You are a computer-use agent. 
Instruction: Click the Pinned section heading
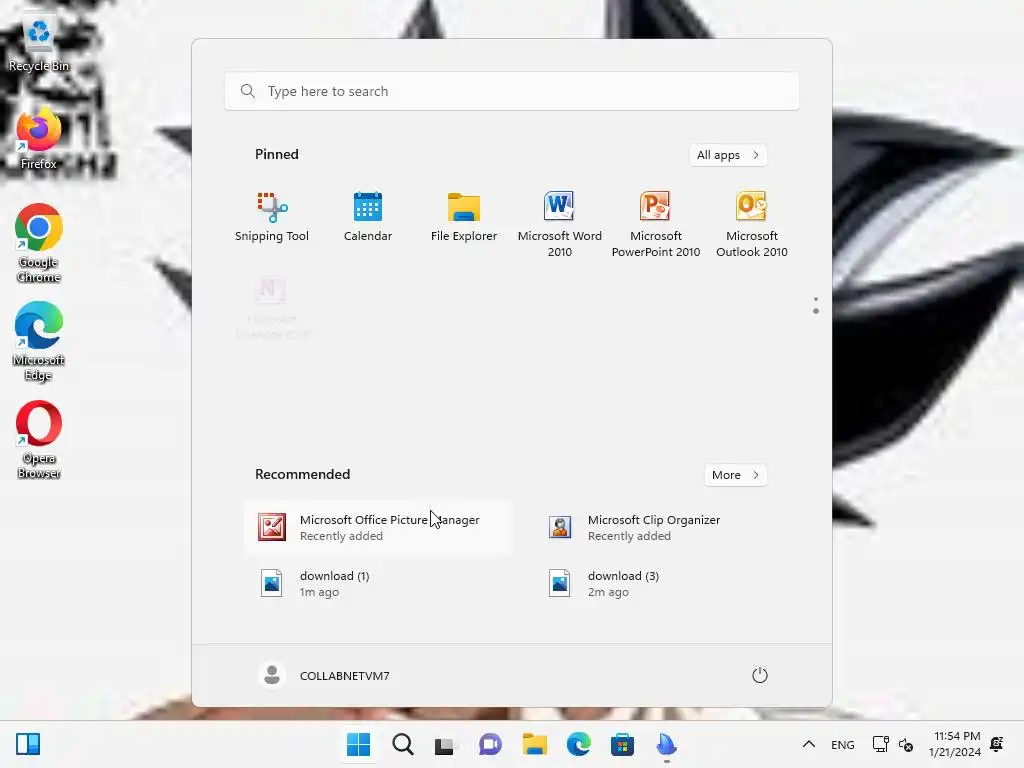[x=277, y=155]
